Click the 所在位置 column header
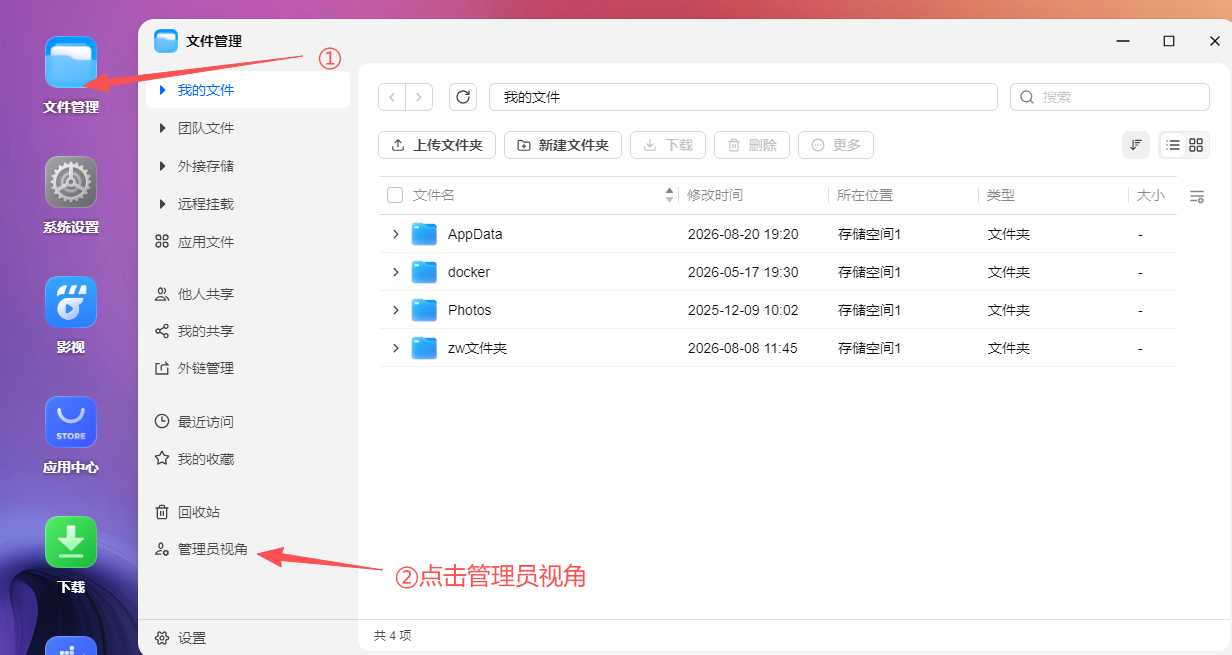This screenshot has height=655, width=1232. [x=865, y=195]
